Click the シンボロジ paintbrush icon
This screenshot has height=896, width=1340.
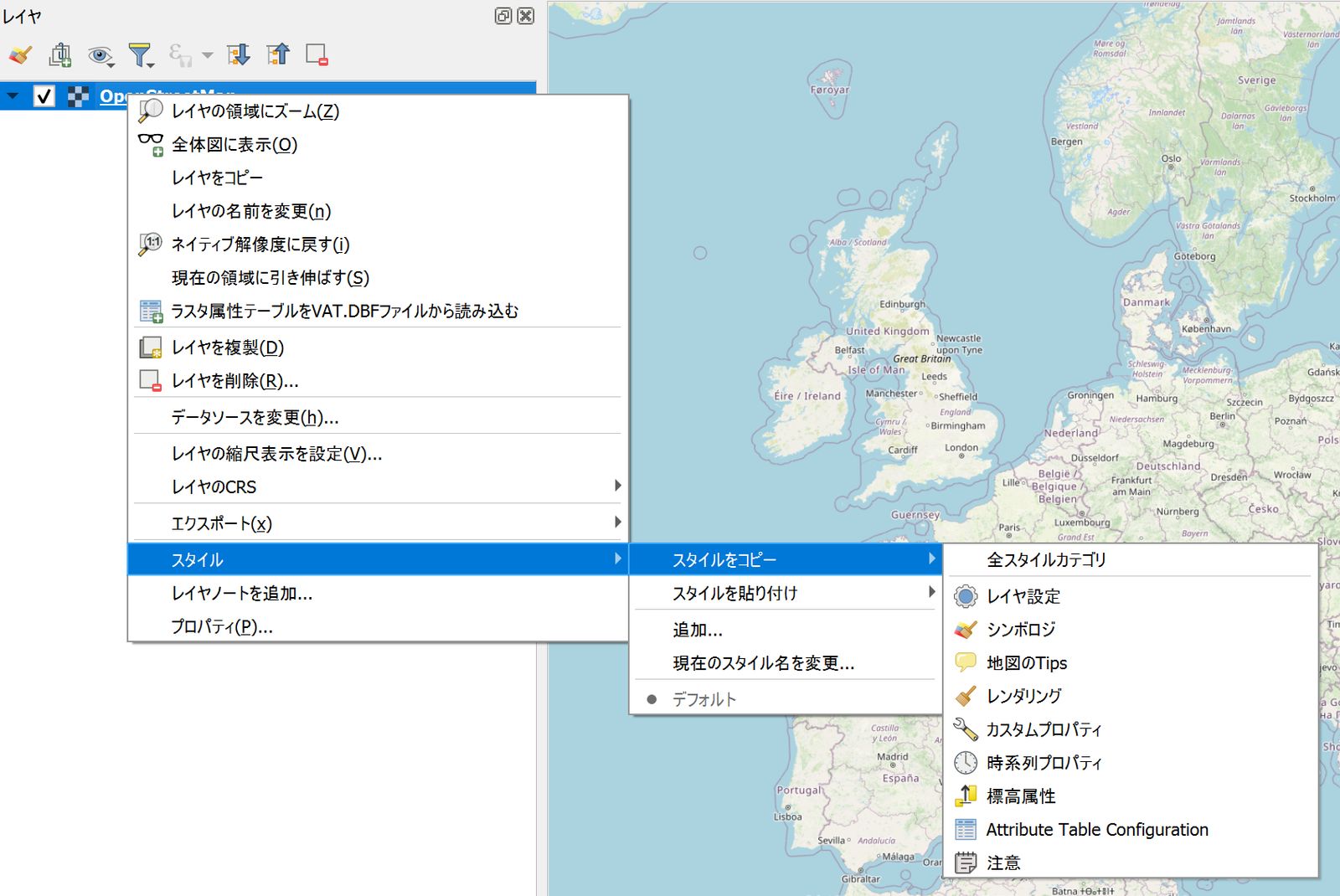pyautogui.click(x=966, y=630)
